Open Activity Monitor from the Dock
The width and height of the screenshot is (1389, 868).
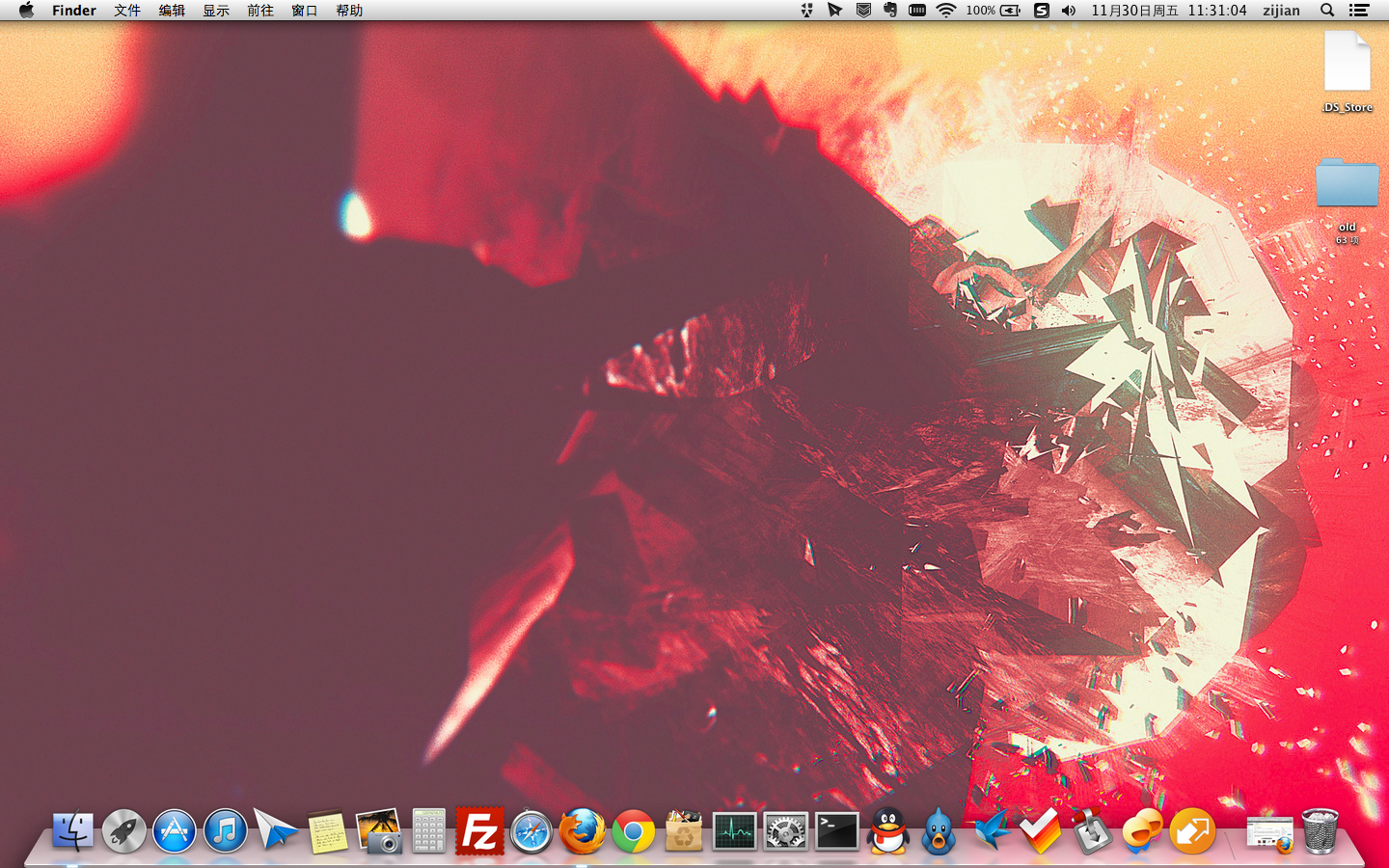734,830
